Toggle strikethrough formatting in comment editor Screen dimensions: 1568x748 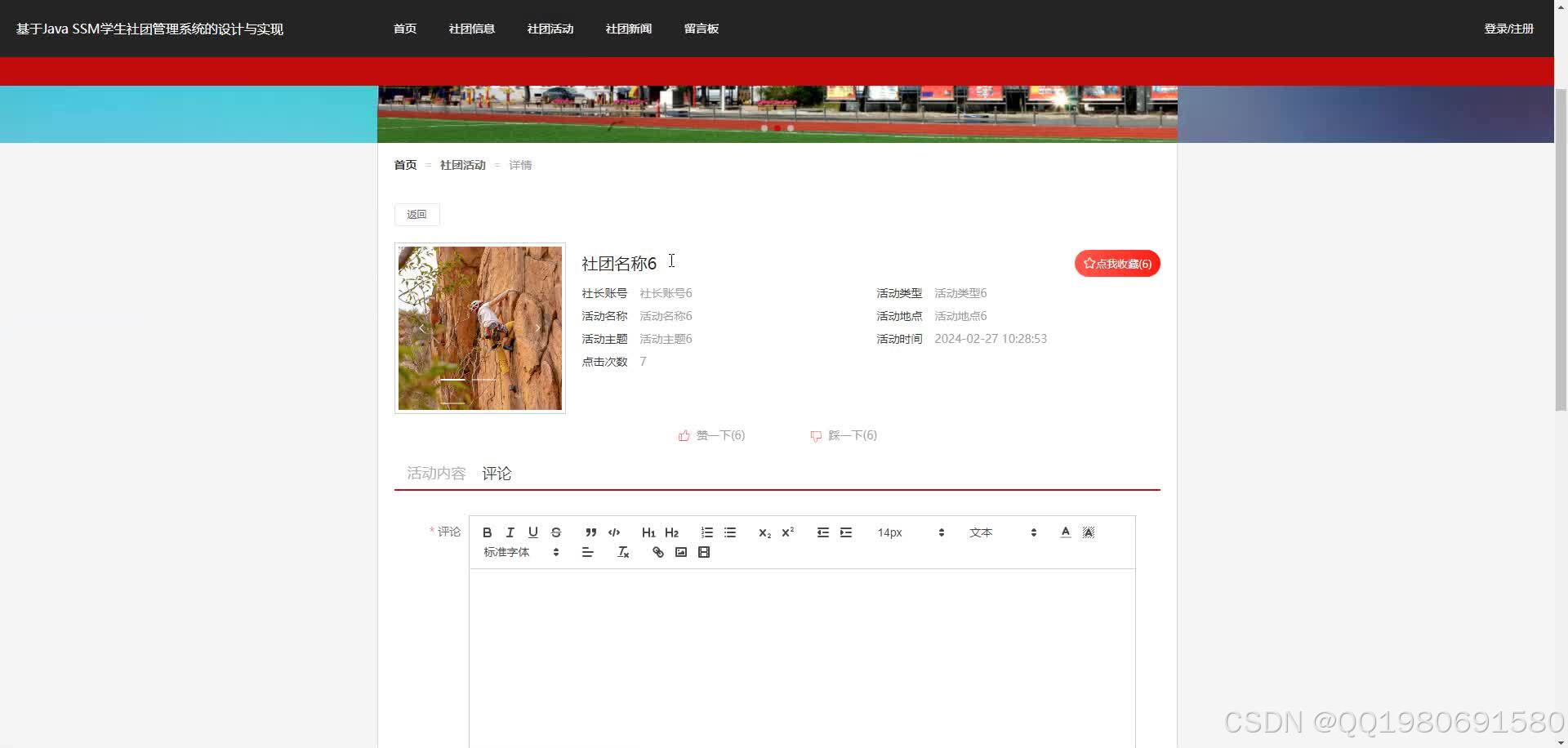(x=555, y=532)
